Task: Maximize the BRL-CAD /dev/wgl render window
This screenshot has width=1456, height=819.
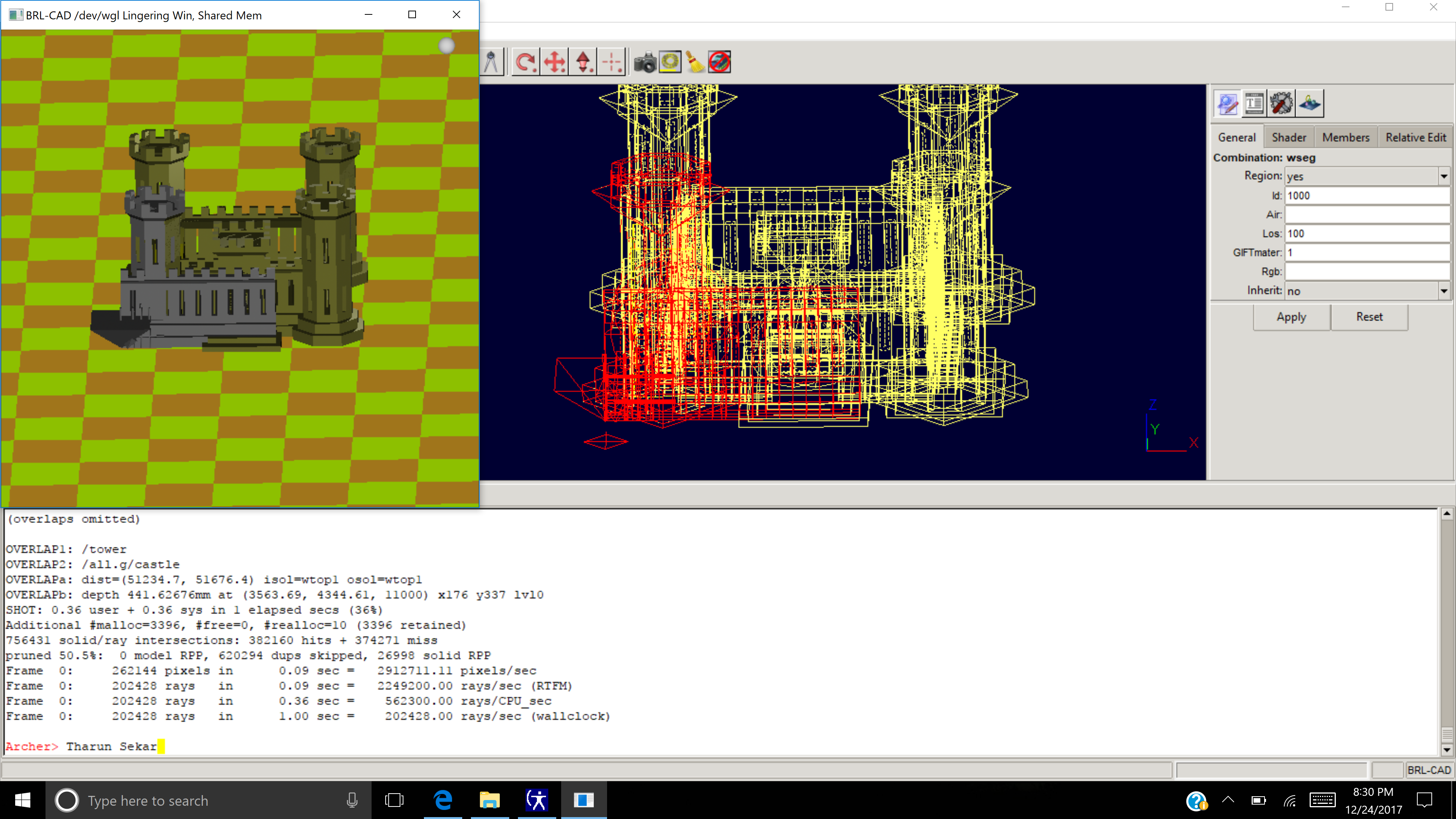Action: pos(412,15)
